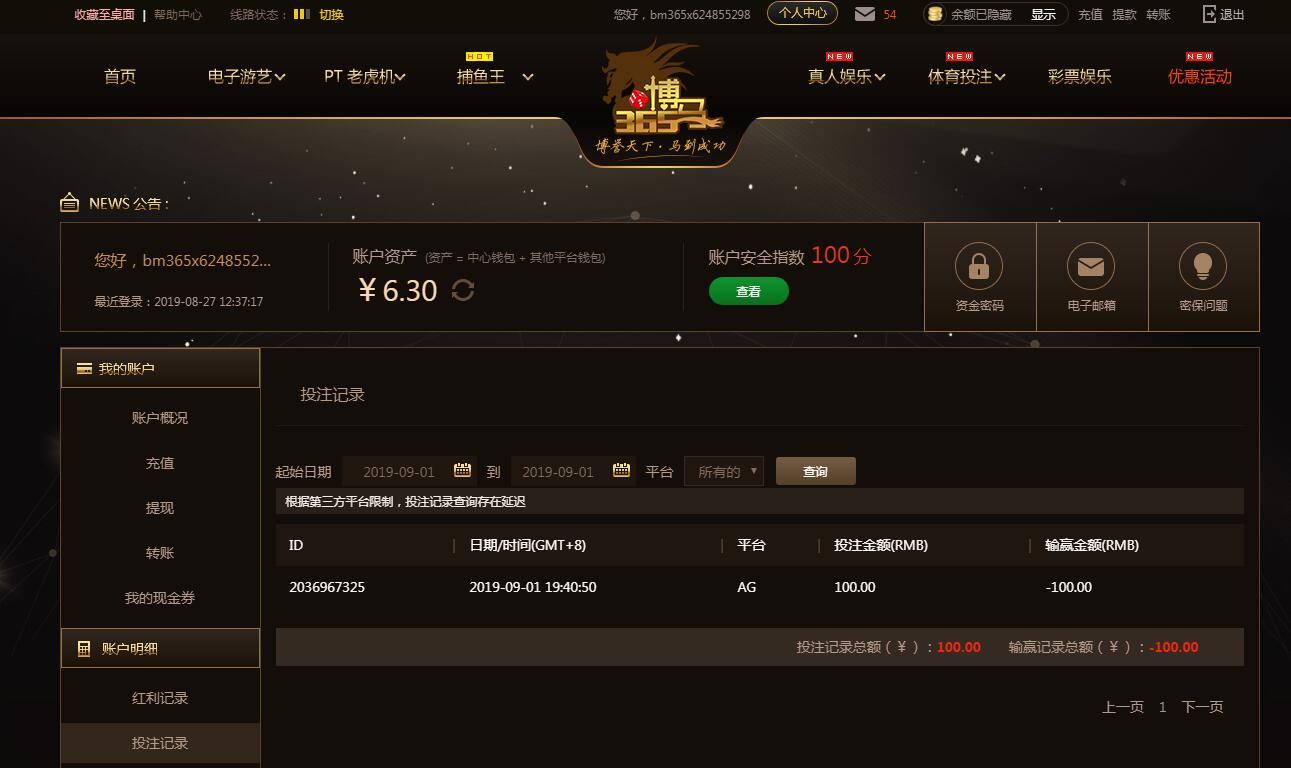
Task: Click the 退出 logout icon
Action: (x=1209, y=14)
